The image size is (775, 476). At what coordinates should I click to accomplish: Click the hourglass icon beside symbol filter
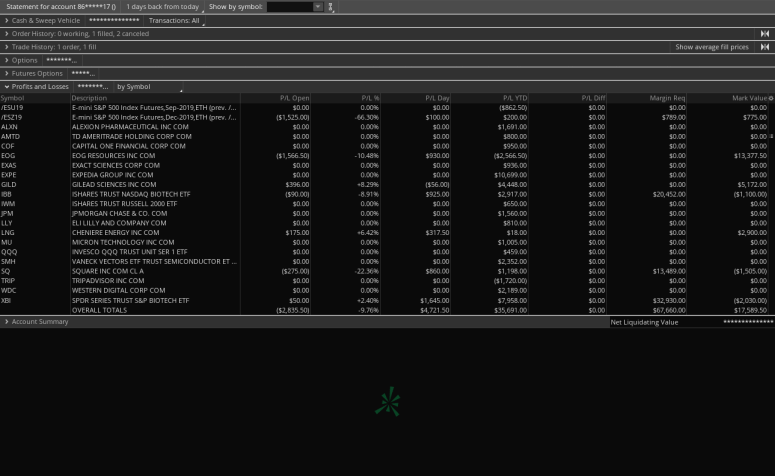click(x=331, y=7)
